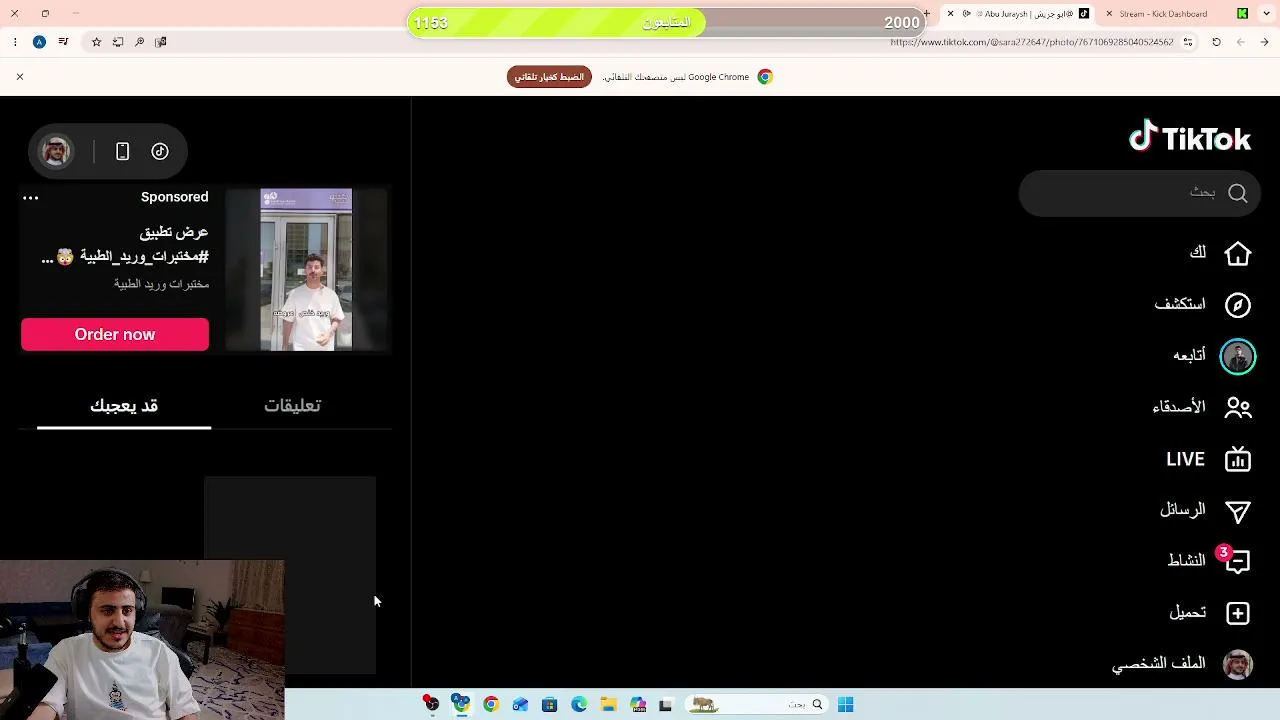This screenshot has width=1280, height=720.
Task: Open the LIVE section
Action: pos(1209,459)
